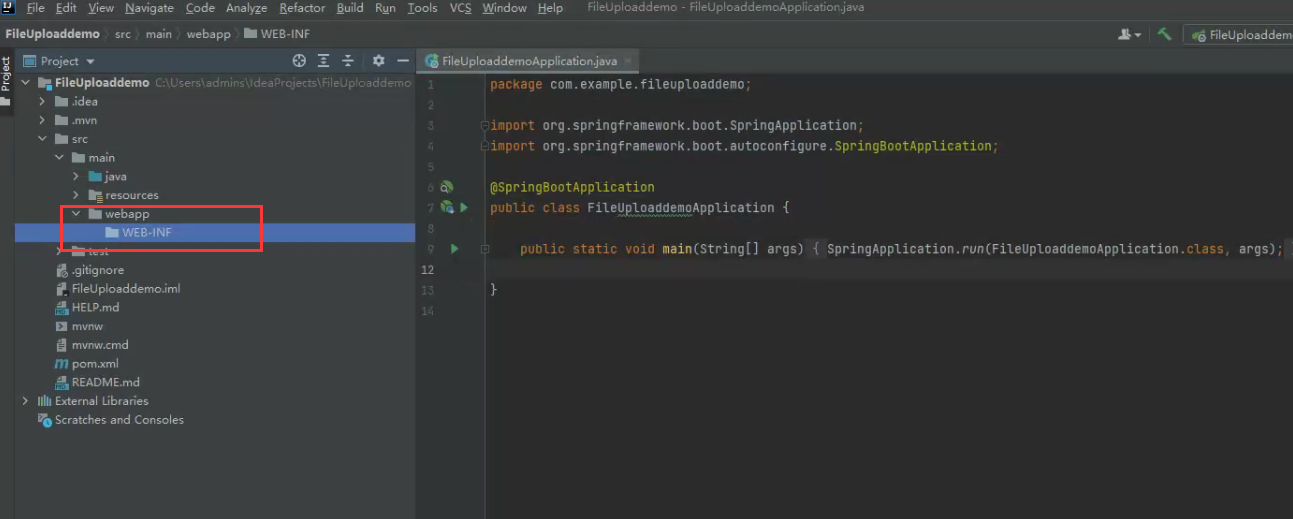Click the Select Opened File crosshair icon
Screen dimensions: 1293x519
click(x=298, y=61)
